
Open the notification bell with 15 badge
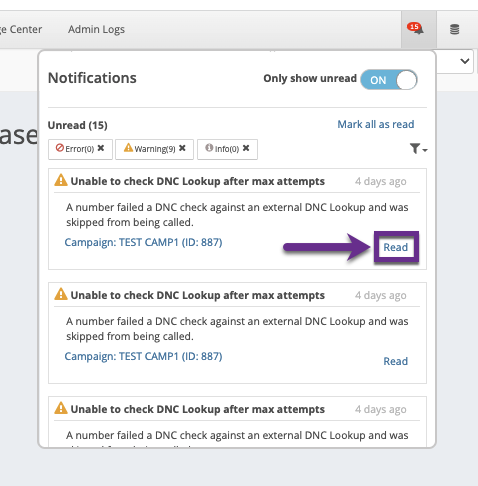click(x=415, y=29)
